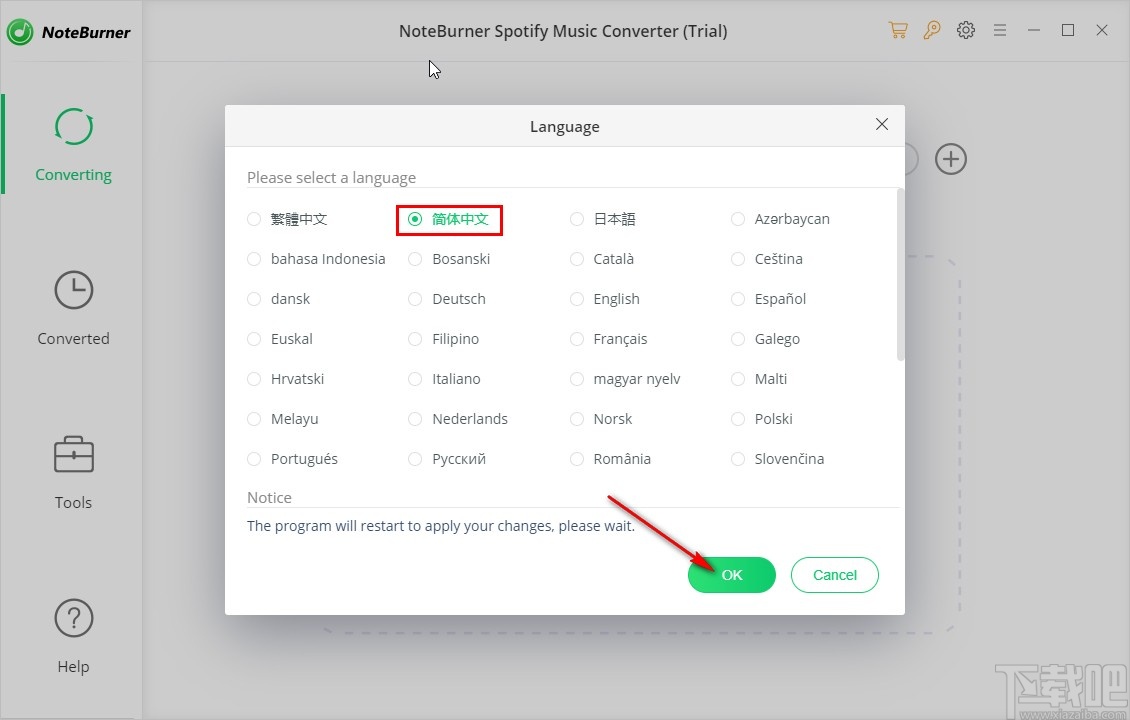Click the key registration icon

932,30
